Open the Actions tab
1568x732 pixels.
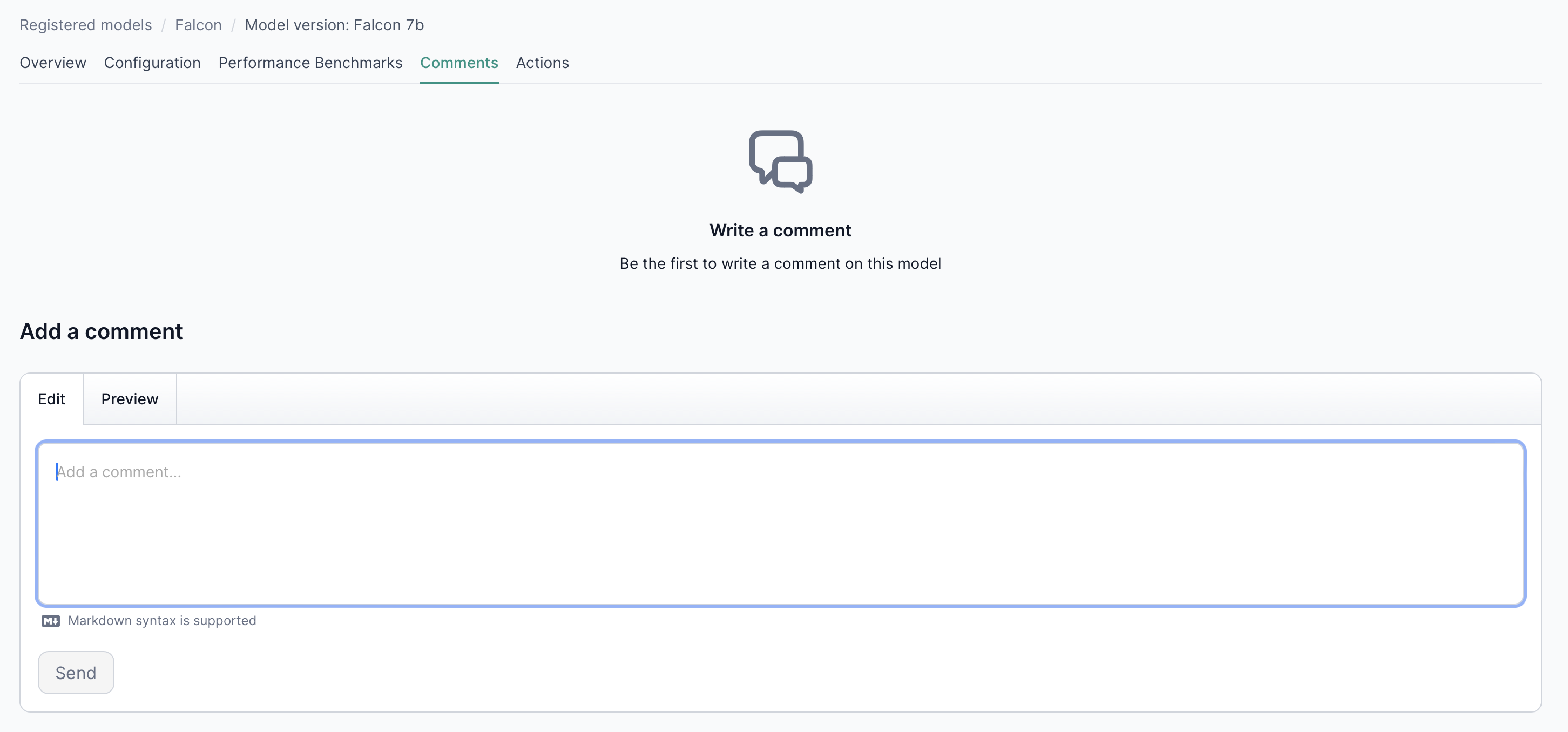[542, 63]
